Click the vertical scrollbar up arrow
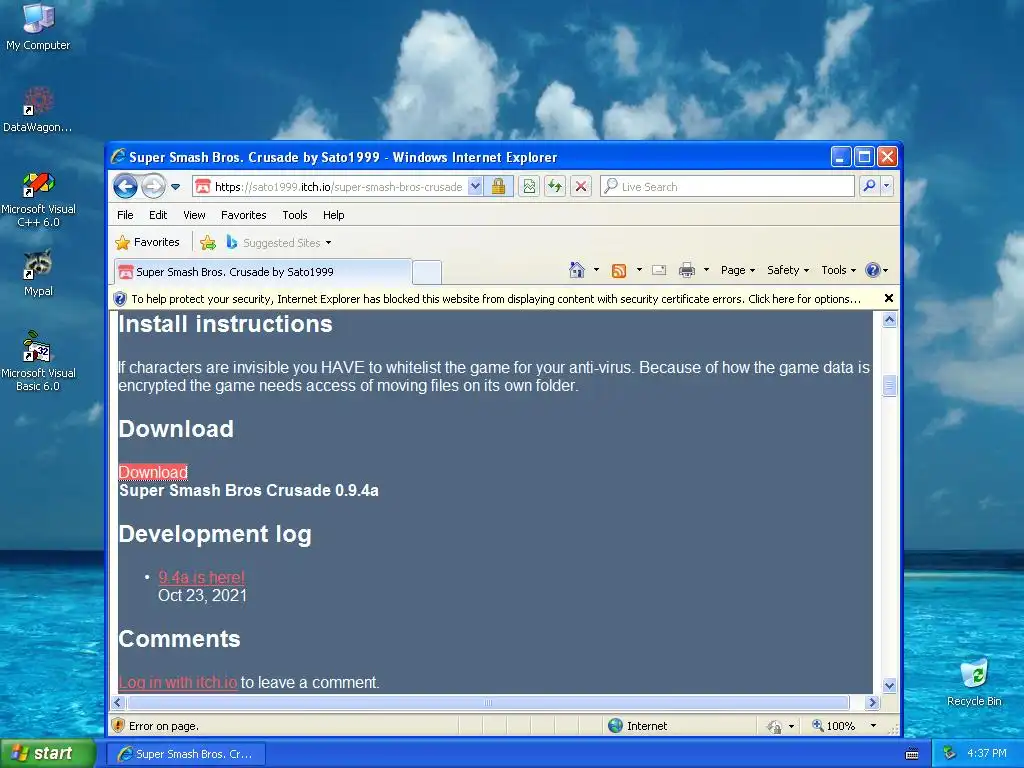Screen dimensions: 1024x768 pyautogui.click(x=889, y=319)
